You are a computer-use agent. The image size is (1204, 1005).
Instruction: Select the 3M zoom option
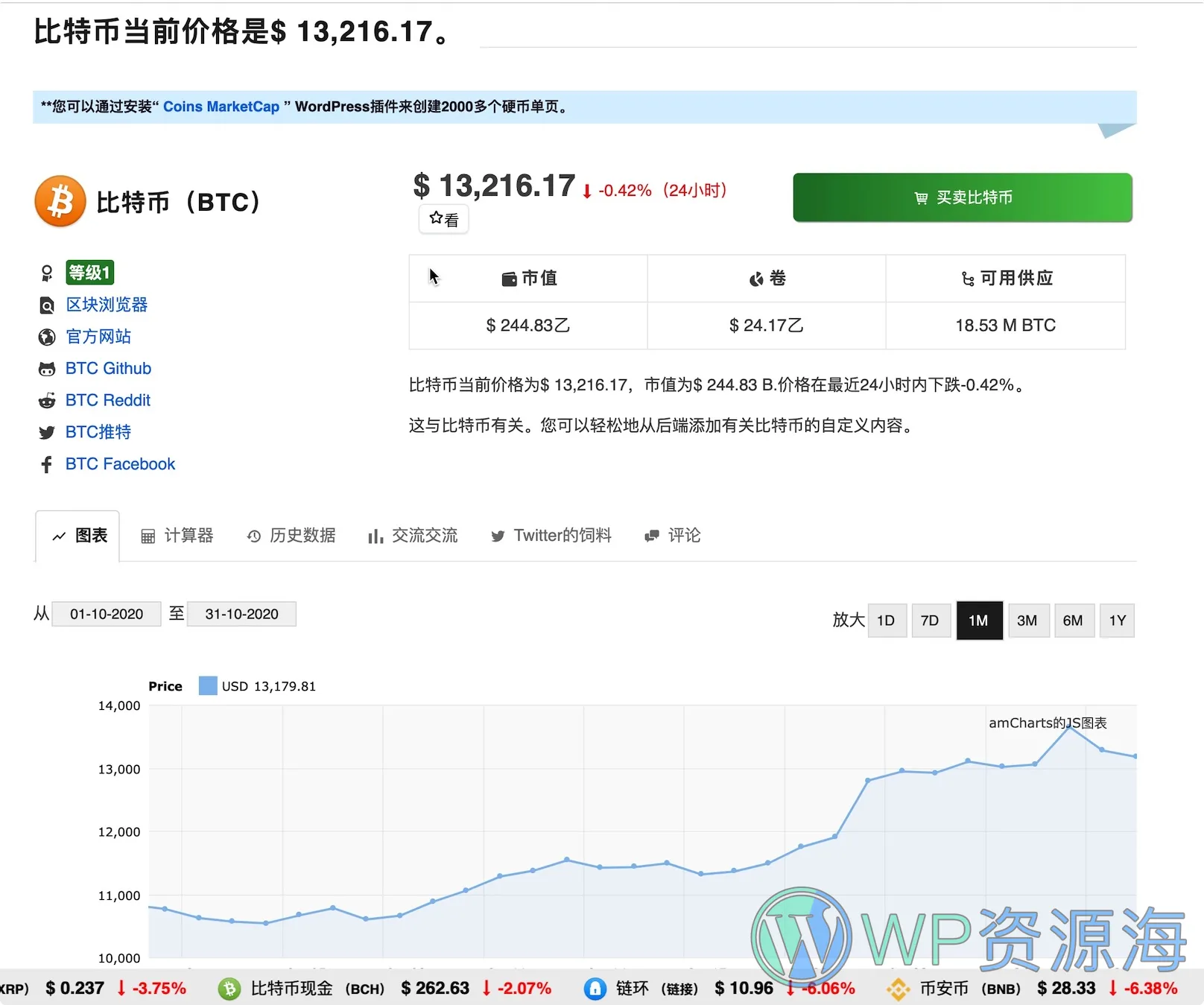point(1028,620)
